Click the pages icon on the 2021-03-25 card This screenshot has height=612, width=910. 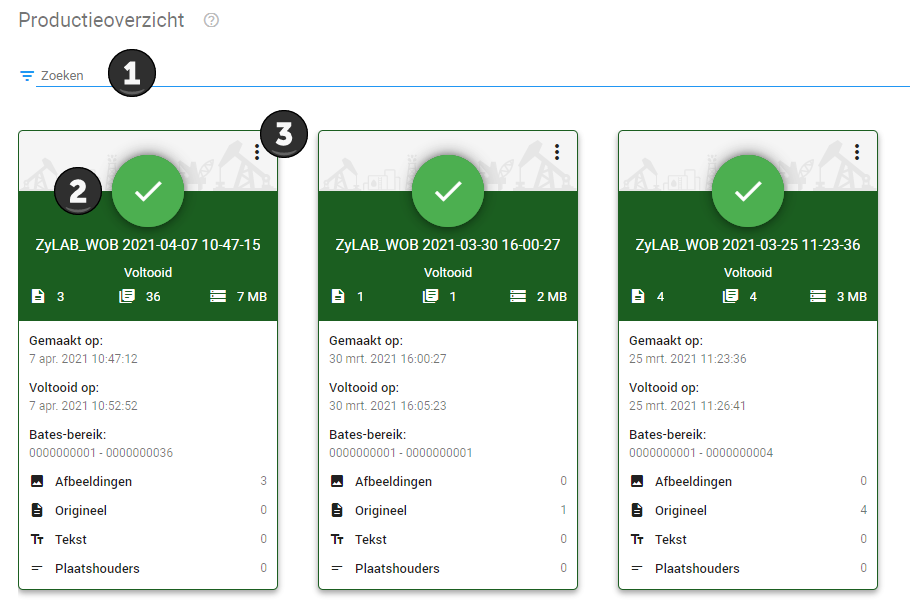(731, 296)
